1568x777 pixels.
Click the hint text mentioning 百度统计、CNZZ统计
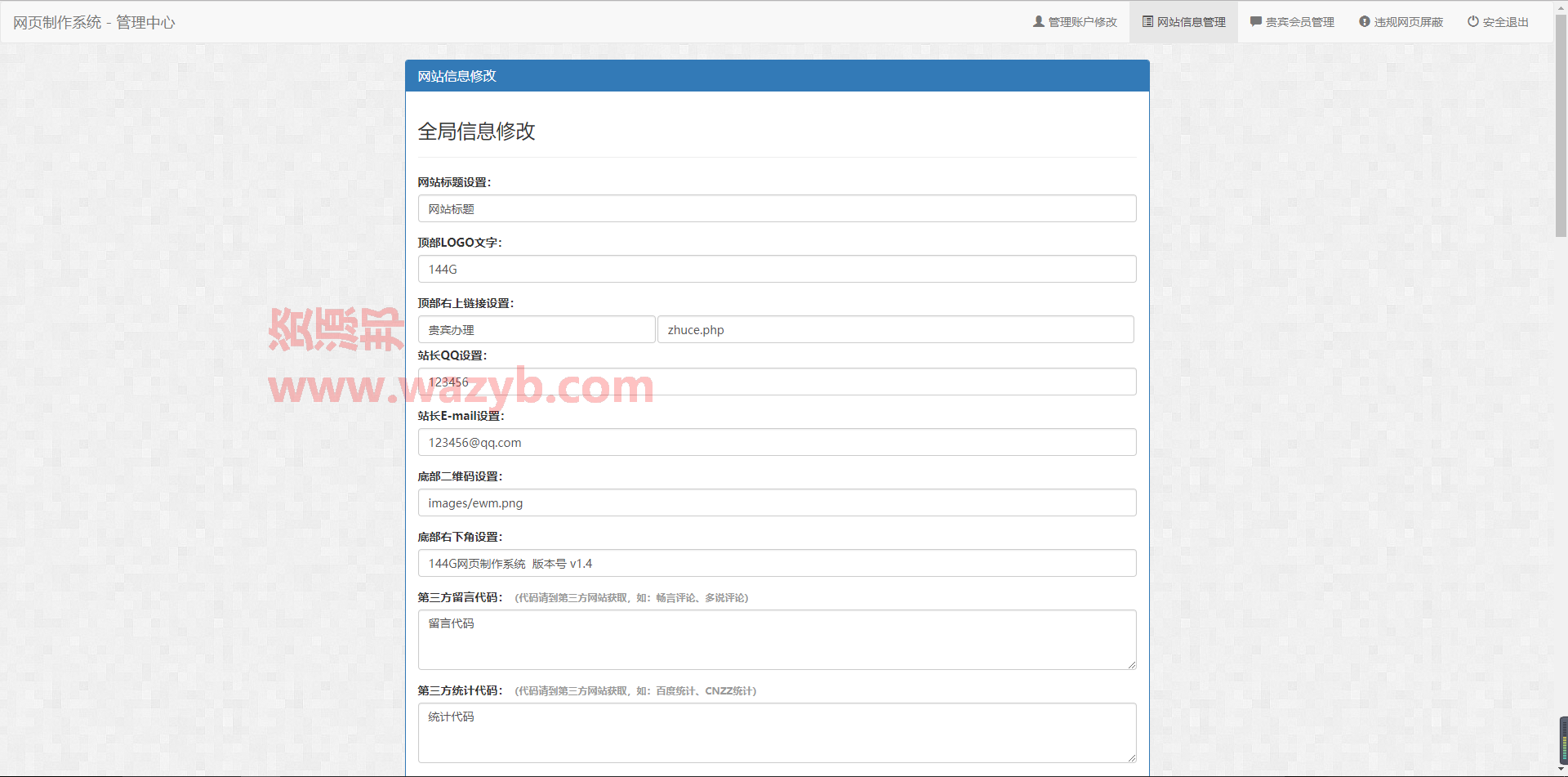pos(635,691)
